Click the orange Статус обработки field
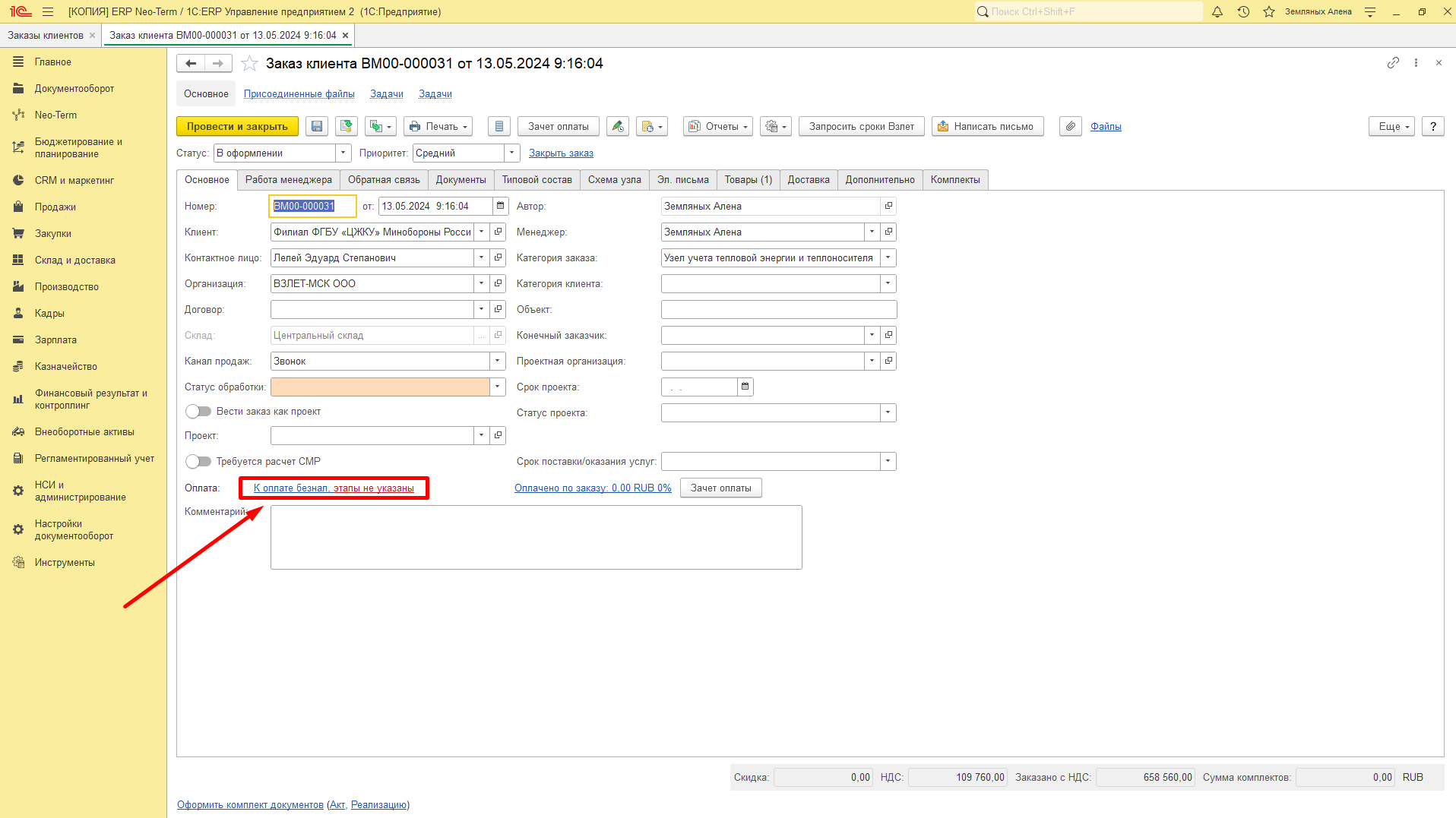Screen dimensions: 1456x818 (380, 387)
